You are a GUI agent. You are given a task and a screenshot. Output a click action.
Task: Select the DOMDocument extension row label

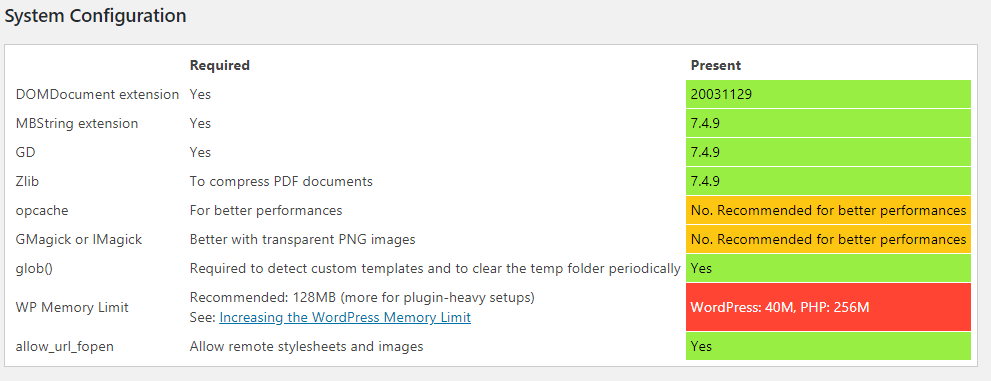click(97, 94)
